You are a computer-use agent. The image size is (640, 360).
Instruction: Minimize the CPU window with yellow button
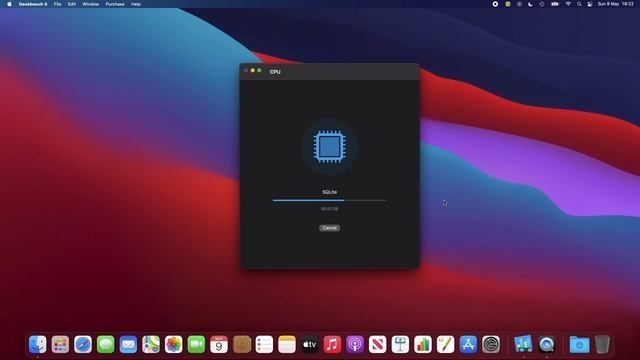(x=253, y=71)
